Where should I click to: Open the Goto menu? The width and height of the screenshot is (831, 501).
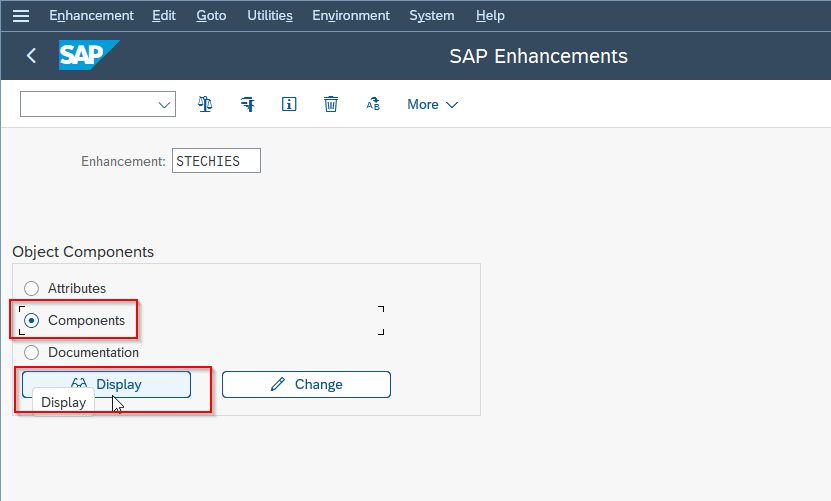point(211,16)
